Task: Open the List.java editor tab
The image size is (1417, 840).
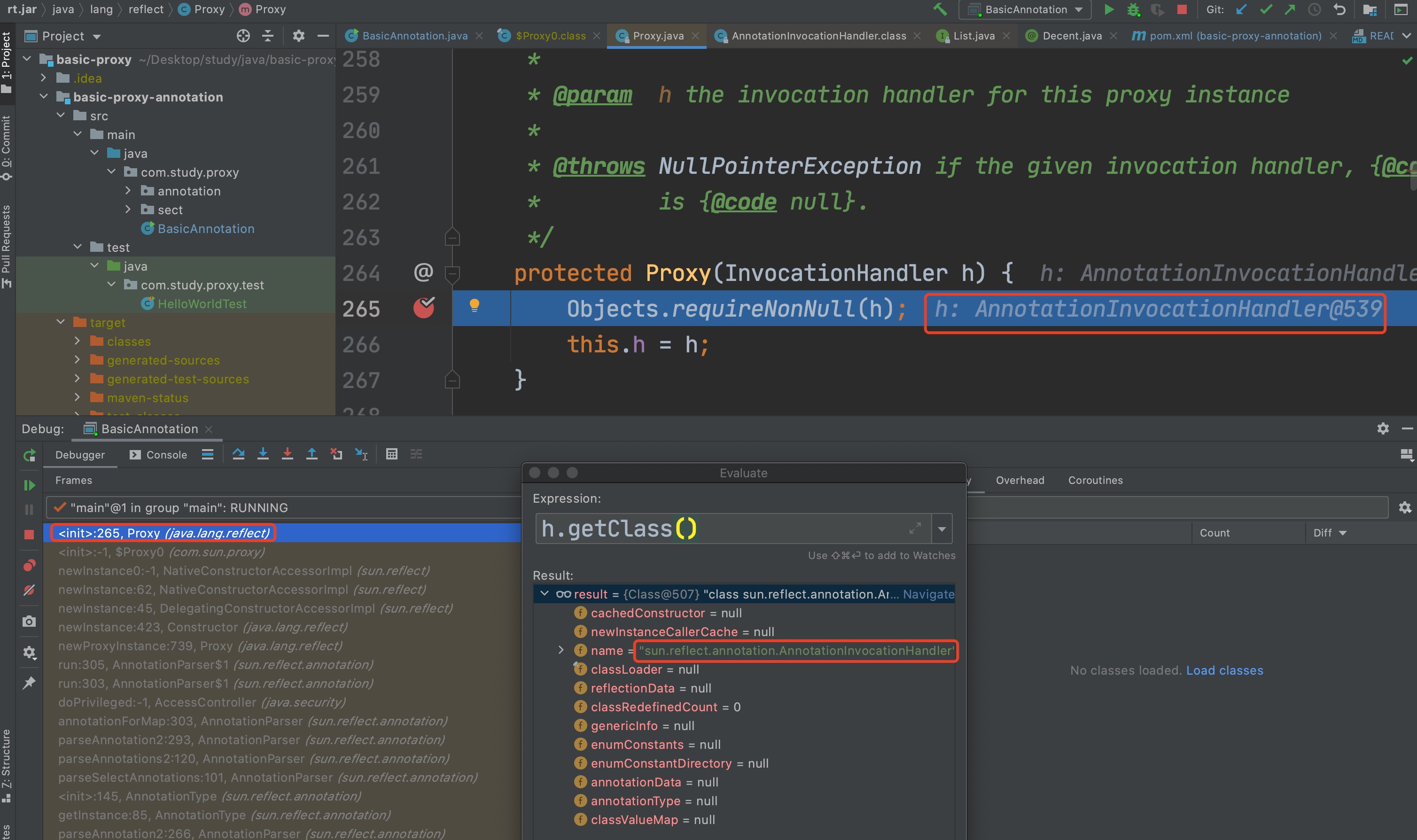Action: 974,36
